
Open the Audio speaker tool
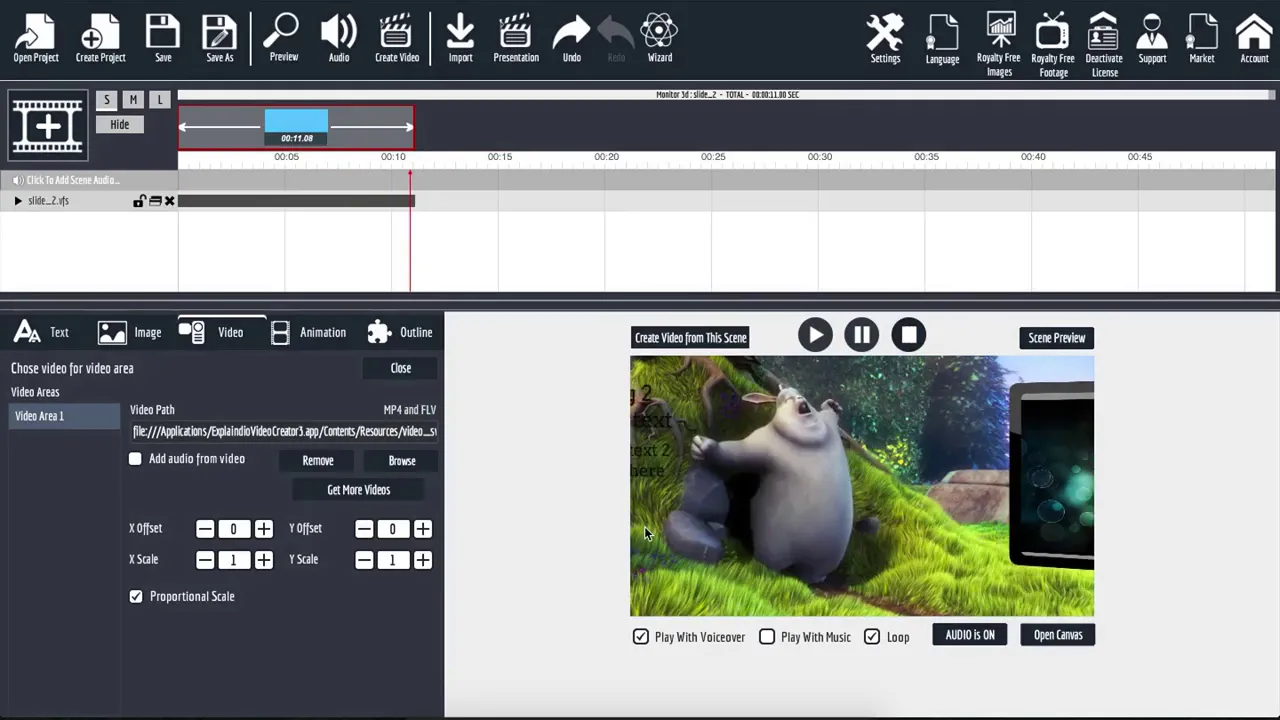click(x=339, y=38)
